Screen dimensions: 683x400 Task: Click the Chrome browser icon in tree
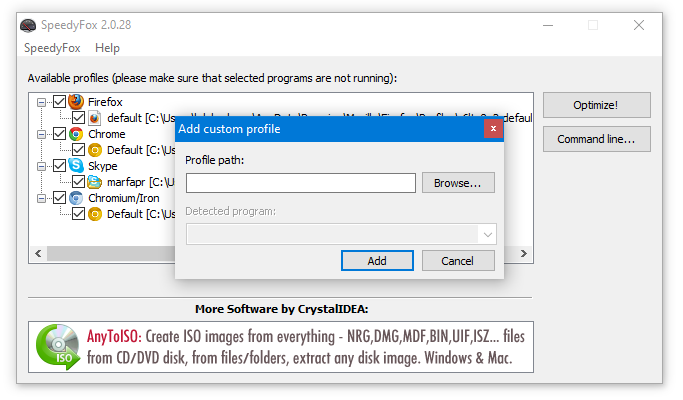[x=76, y=134]
